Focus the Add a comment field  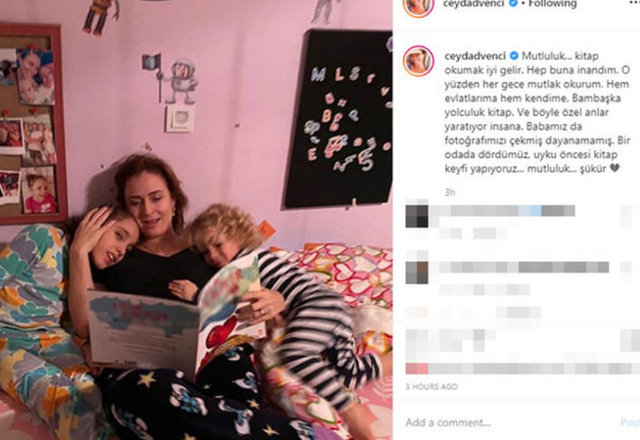click(x=510, y=422)
